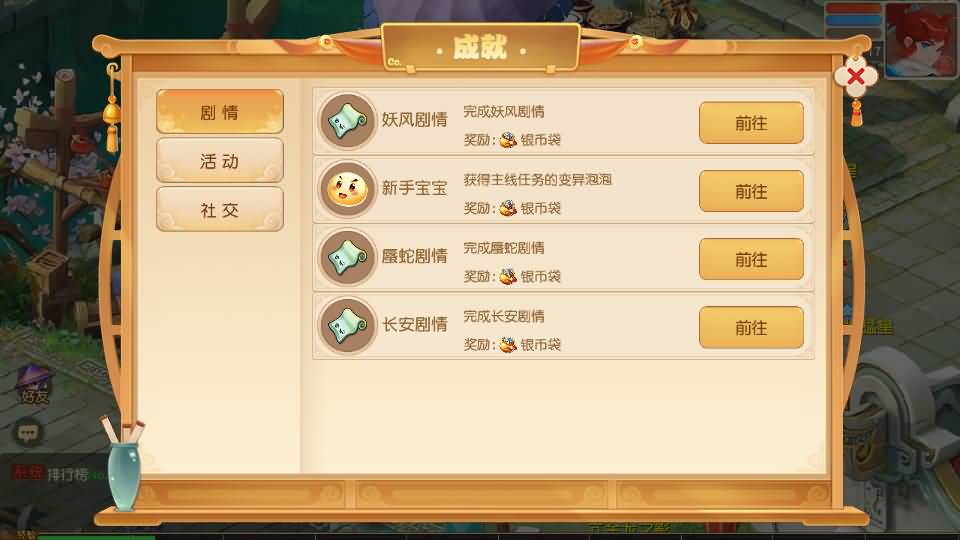Click the silver coin bag icon in 新手宝宝 reward

point(508,208)
